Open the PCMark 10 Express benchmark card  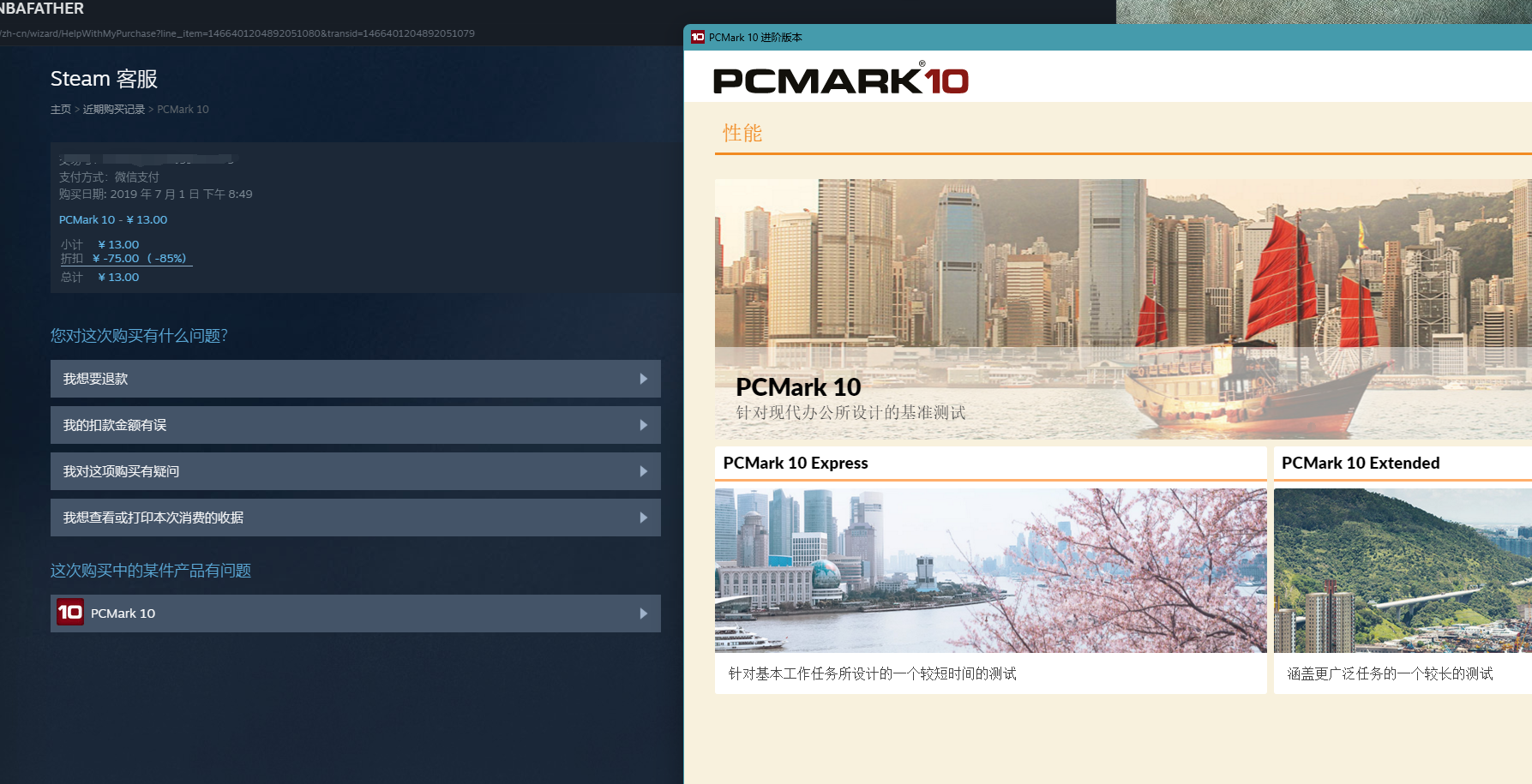coord(990,570)
